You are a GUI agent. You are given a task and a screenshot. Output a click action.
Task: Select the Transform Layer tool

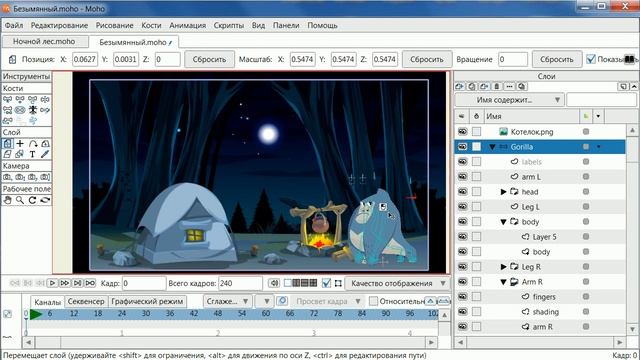[8, 144]
